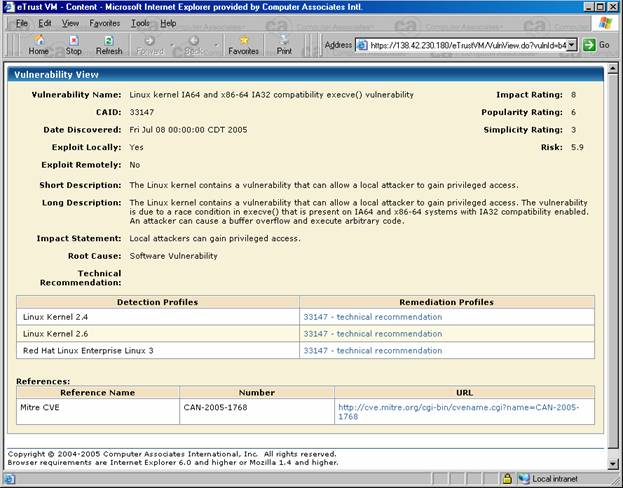The image size is (623, 488).
Task: Click the Home toolbar button
Action: point(38,44)
